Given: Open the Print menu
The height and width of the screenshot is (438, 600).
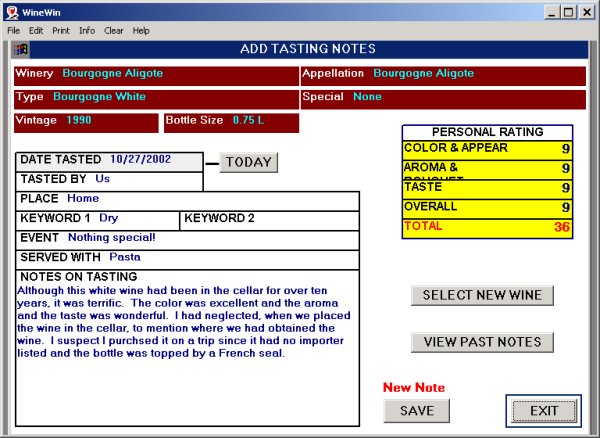Looking at the screenshot, I should coord(61,31).
